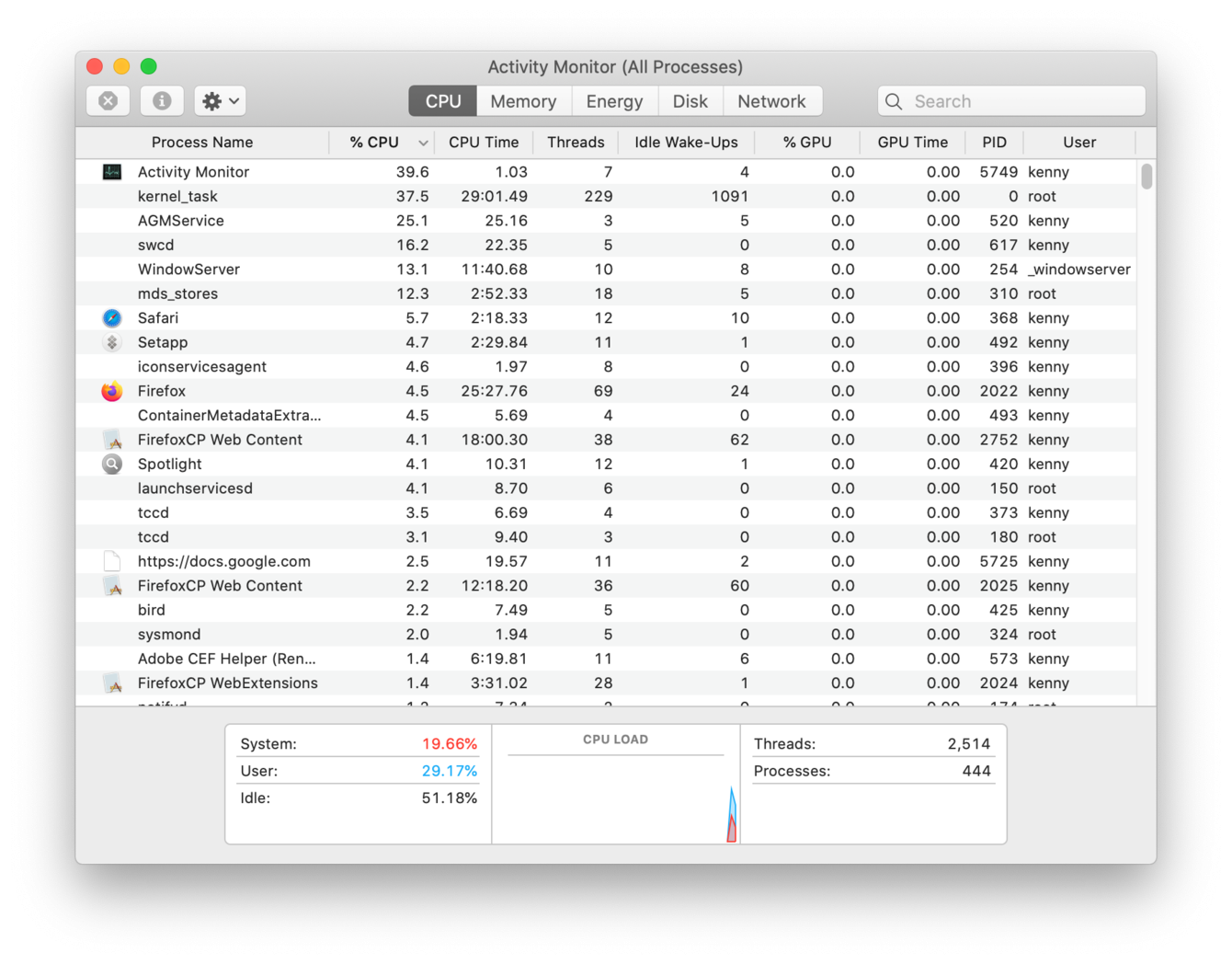Screen dimensions: 1232x964
Task: Select the iconservicesagent process row
Action: point(607,366)
